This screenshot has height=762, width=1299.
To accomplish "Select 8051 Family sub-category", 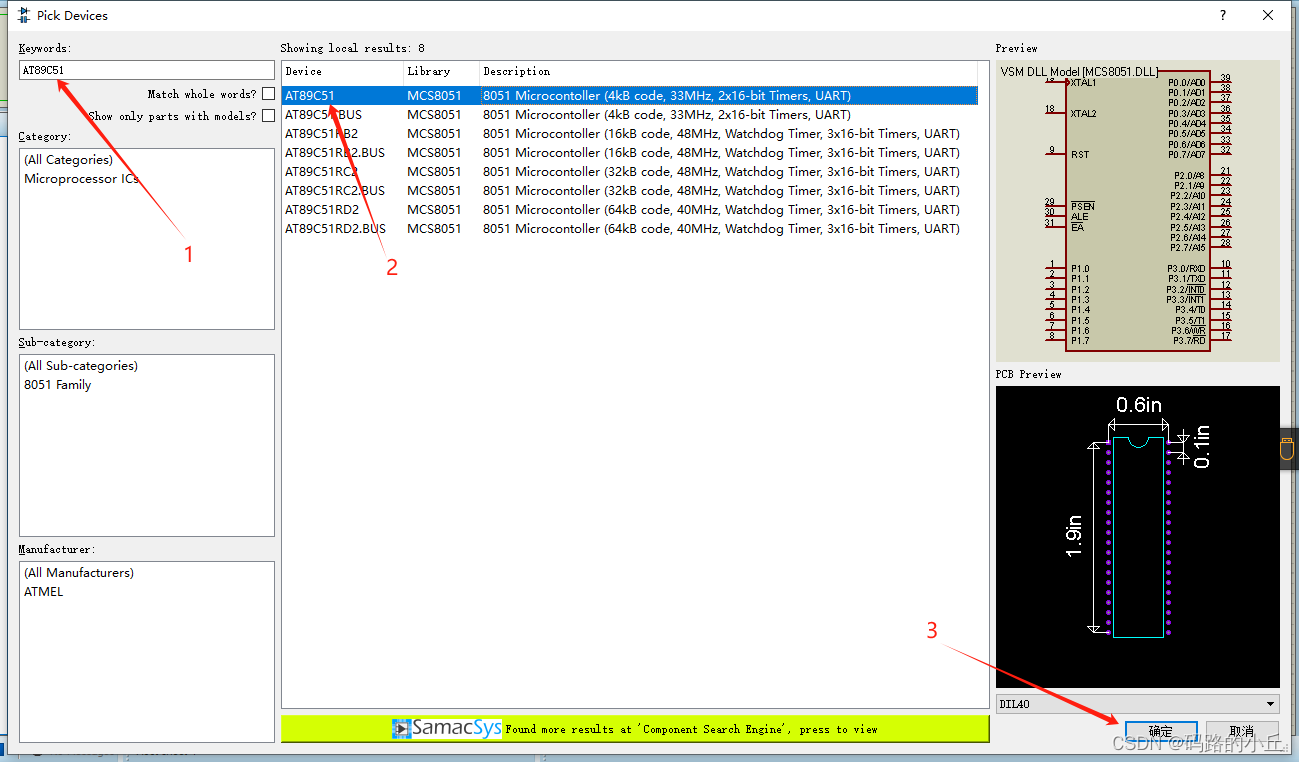I will click(58, 385).
